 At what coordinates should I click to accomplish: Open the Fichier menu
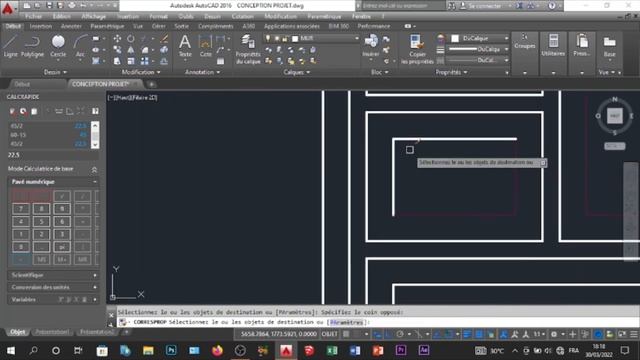pos(33,16)
